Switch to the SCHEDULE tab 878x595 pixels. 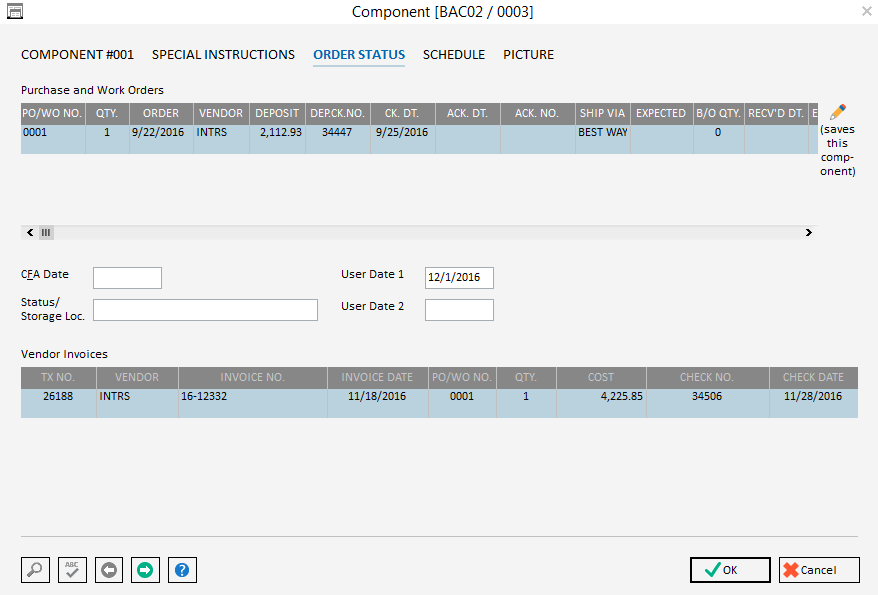click(x=453, y=55)
